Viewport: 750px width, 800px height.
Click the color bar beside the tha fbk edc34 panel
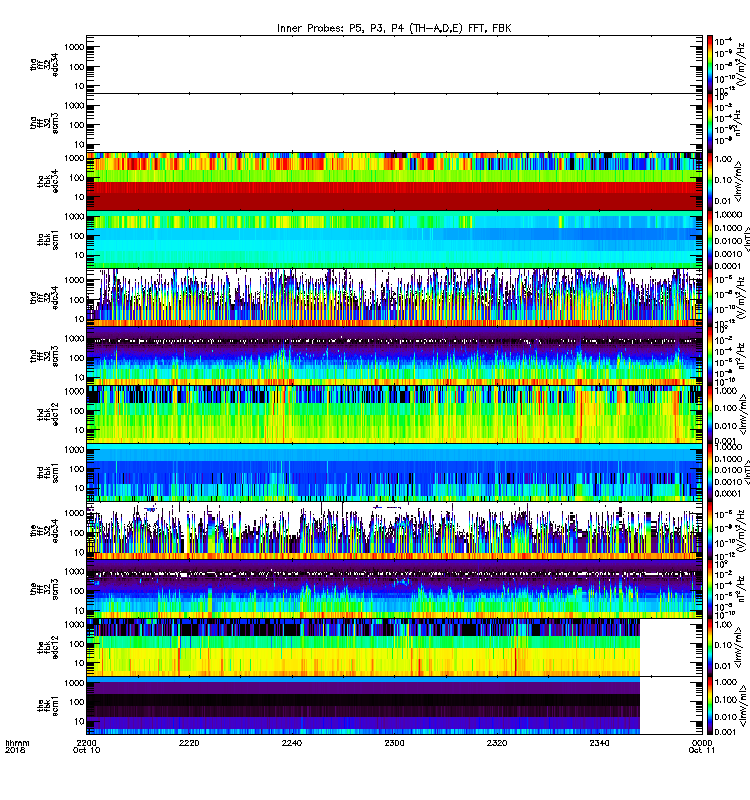tap(710, 182)
